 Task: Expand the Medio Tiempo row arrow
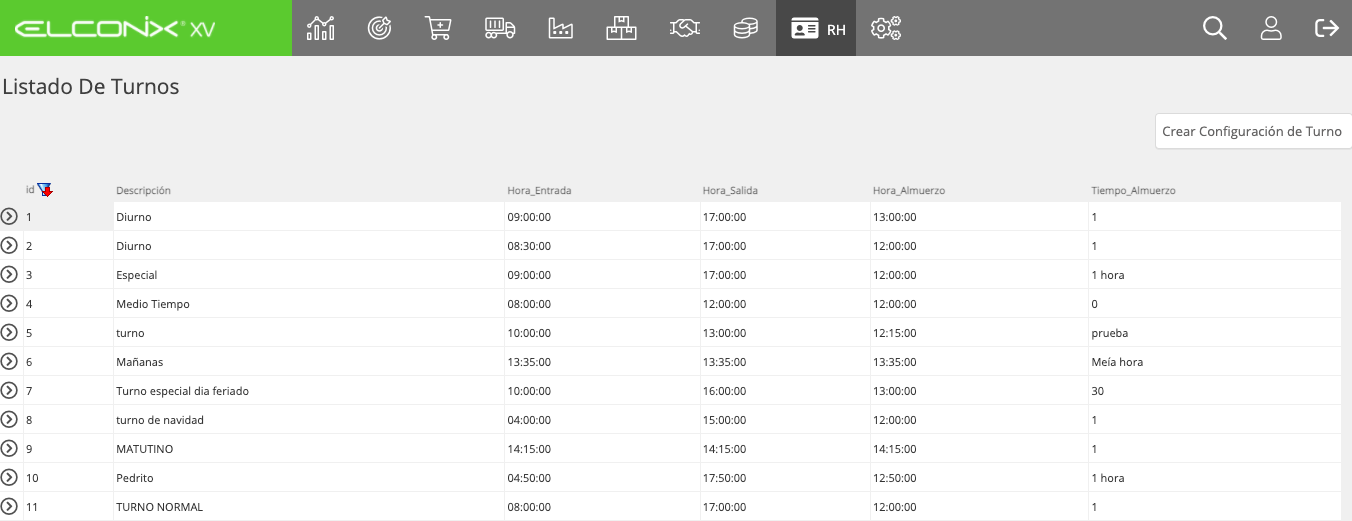[10, 303]
